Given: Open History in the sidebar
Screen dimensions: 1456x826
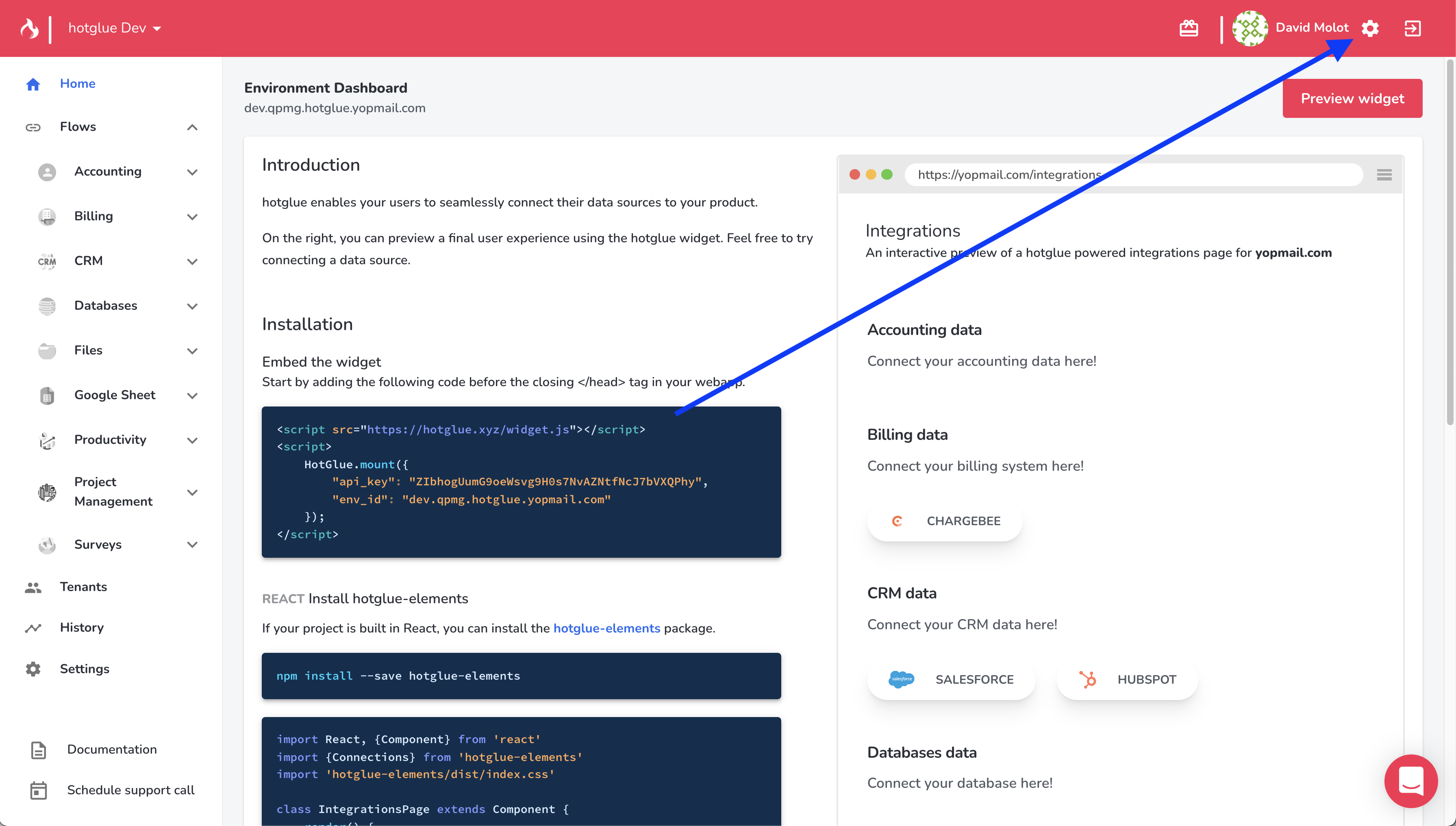Looking at the screenshot, I should pos(82,628).
